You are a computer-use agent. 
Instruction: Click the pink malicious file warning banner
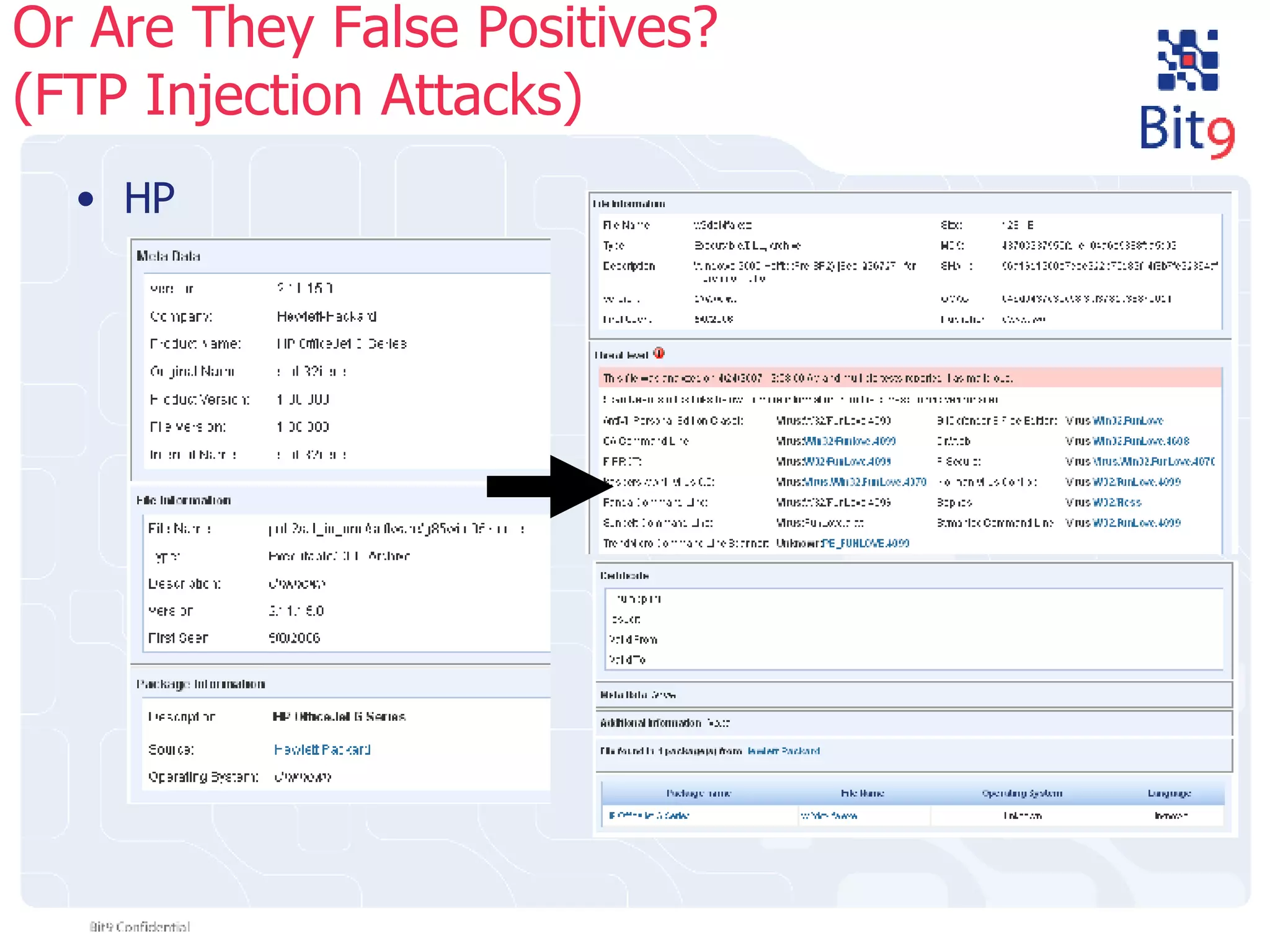(x=910, y=377)
